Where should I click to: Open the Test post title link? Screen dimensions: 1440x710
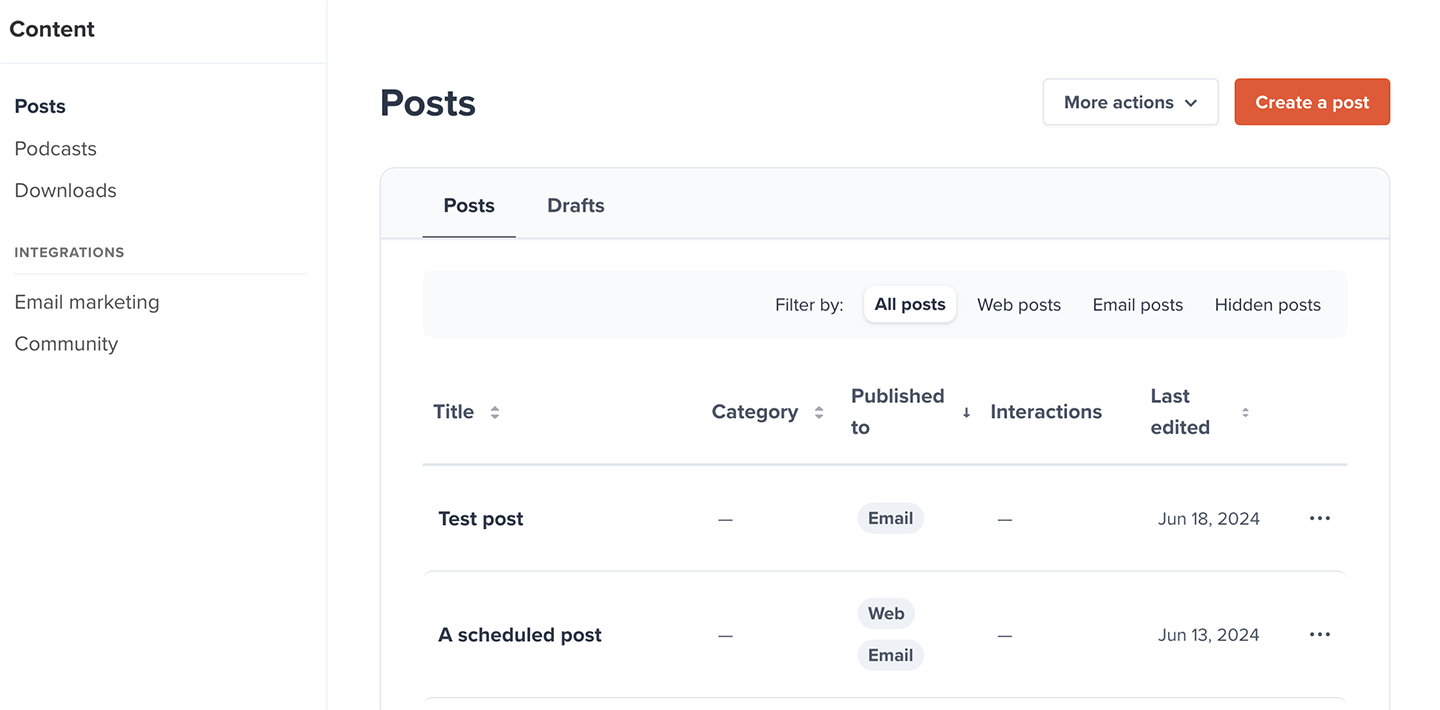pyautogui.click(x=481, y=519)
